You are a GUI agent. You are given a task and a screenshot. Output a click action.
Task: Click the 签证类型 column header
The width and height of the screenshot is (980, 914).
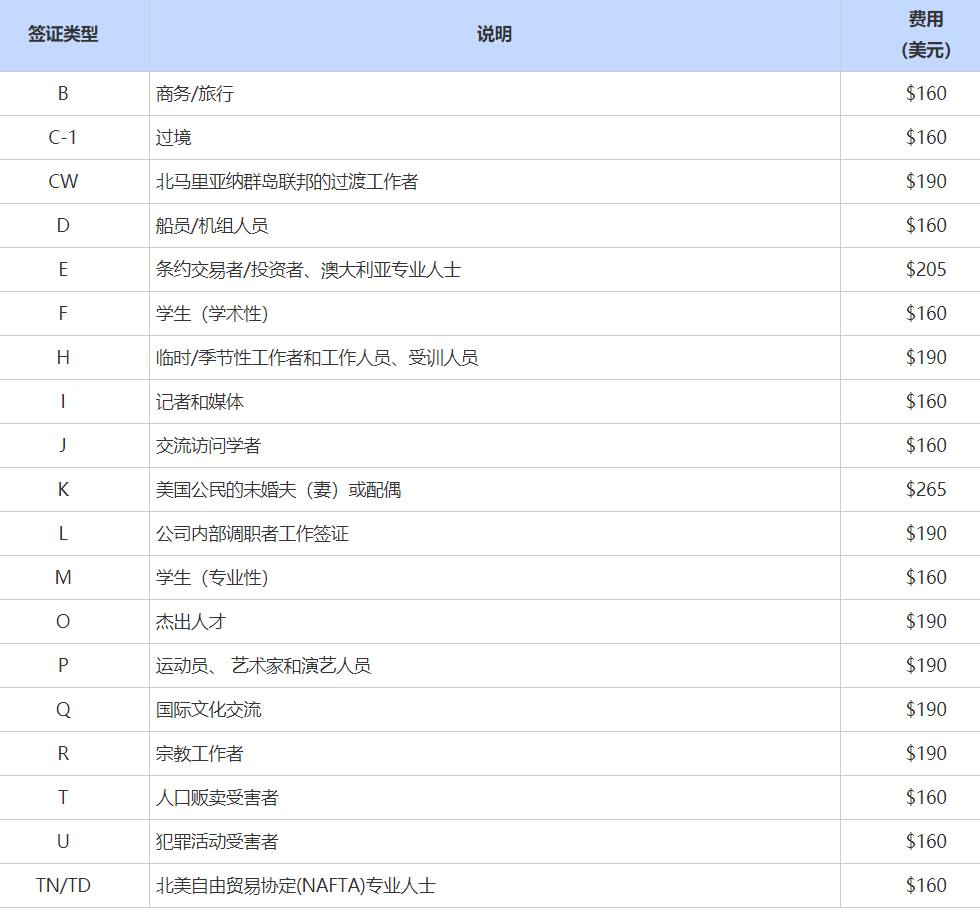63,35
